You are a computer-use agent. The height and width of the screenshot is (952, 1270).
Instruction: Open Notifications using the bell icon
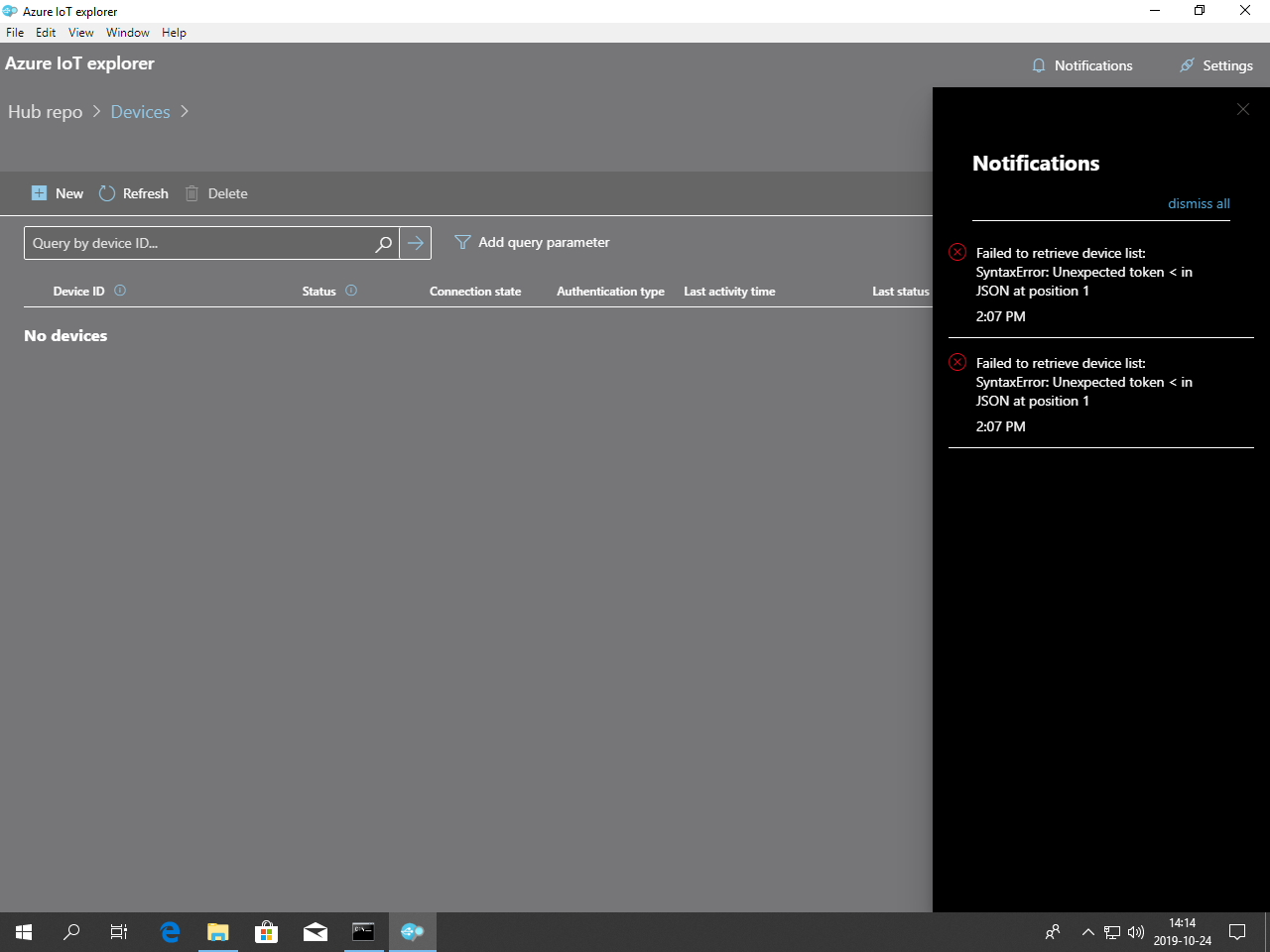[x=1039, y=65]
